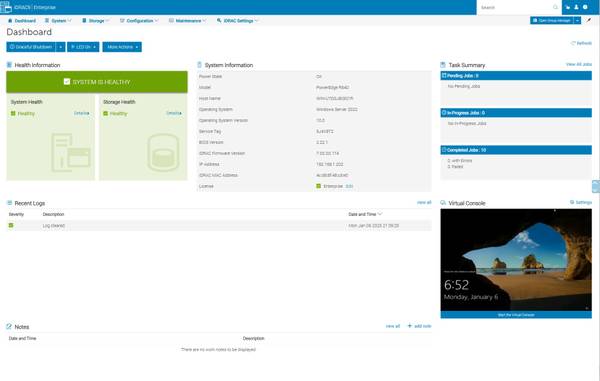Open the user profile icon
This screenshot has height=381, width=600.
coord(577,7)
